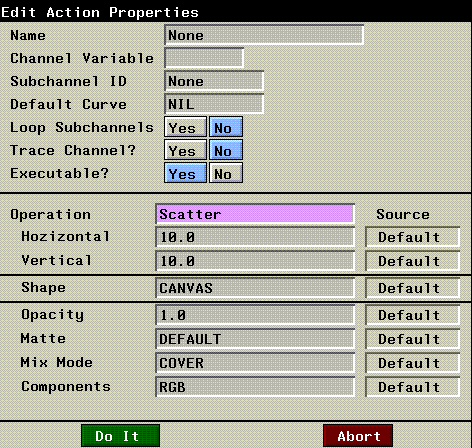Select No for Trace Channel
The image size is (472, 448).
click(226, 150)
